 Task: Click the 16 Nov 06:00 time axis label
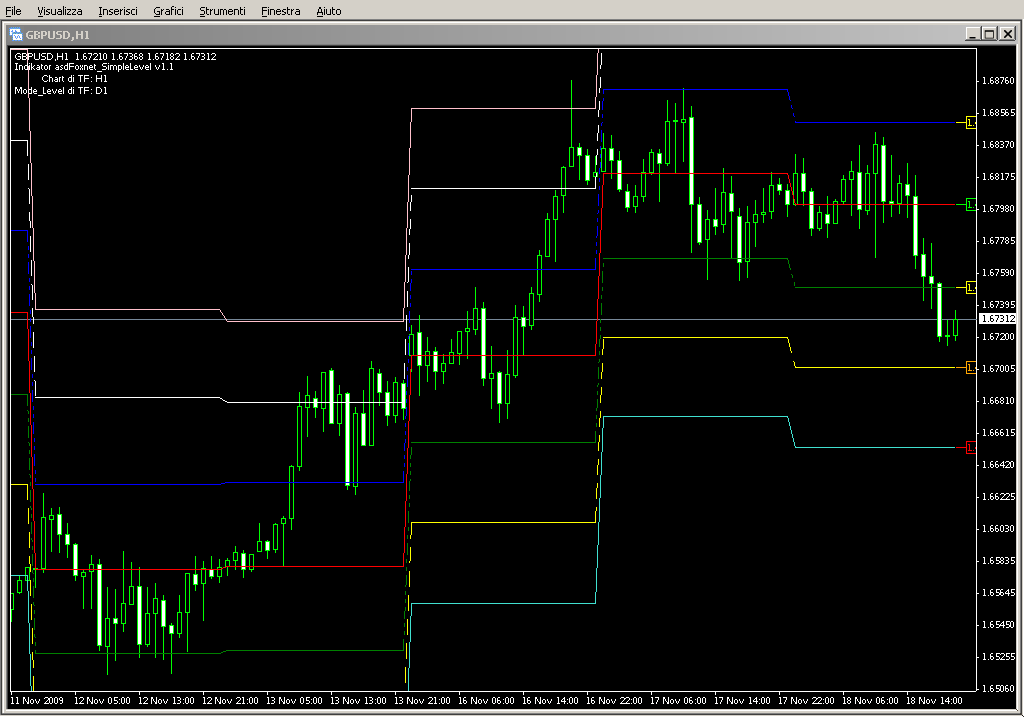[486, 701]
